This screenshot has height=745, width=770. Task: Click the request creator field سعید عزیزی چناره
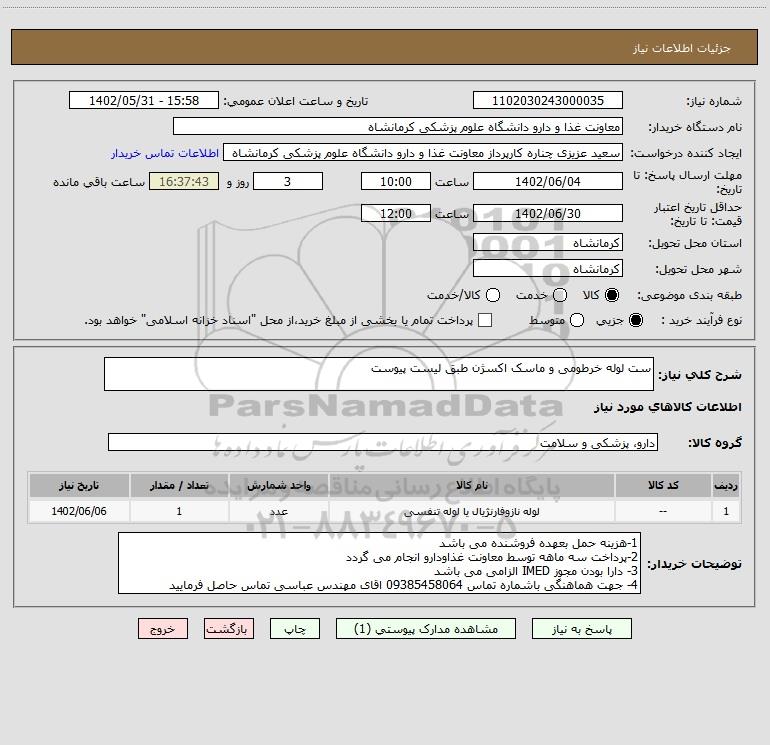423,153
